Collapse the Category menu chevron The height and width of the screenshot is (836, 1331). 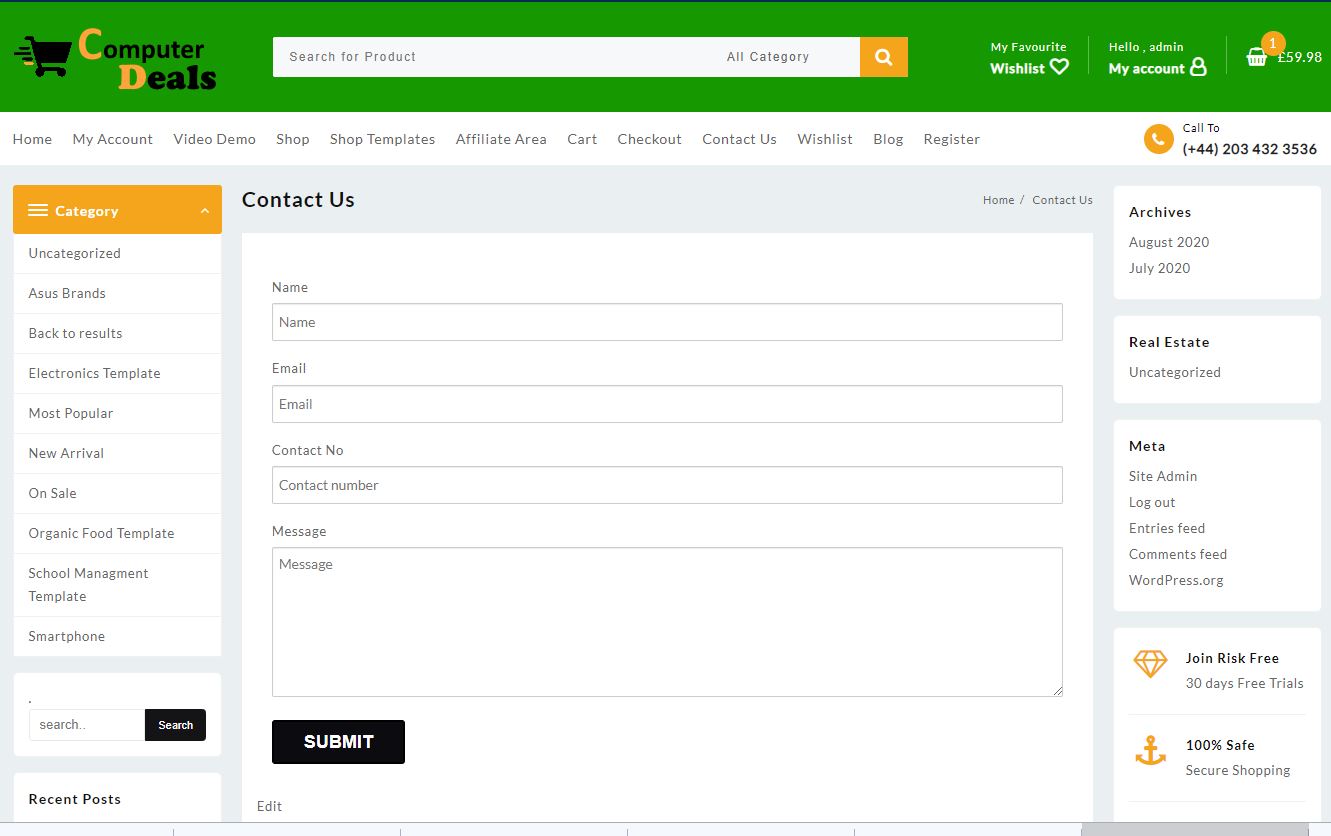click(x=204, y=211)
